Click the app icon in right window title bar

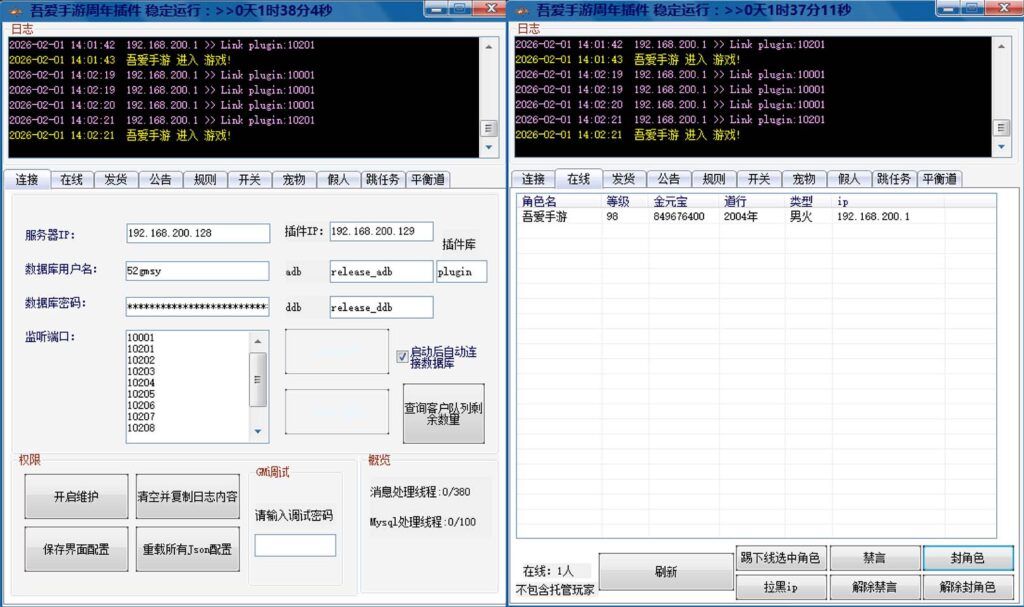tap(521, 9)
